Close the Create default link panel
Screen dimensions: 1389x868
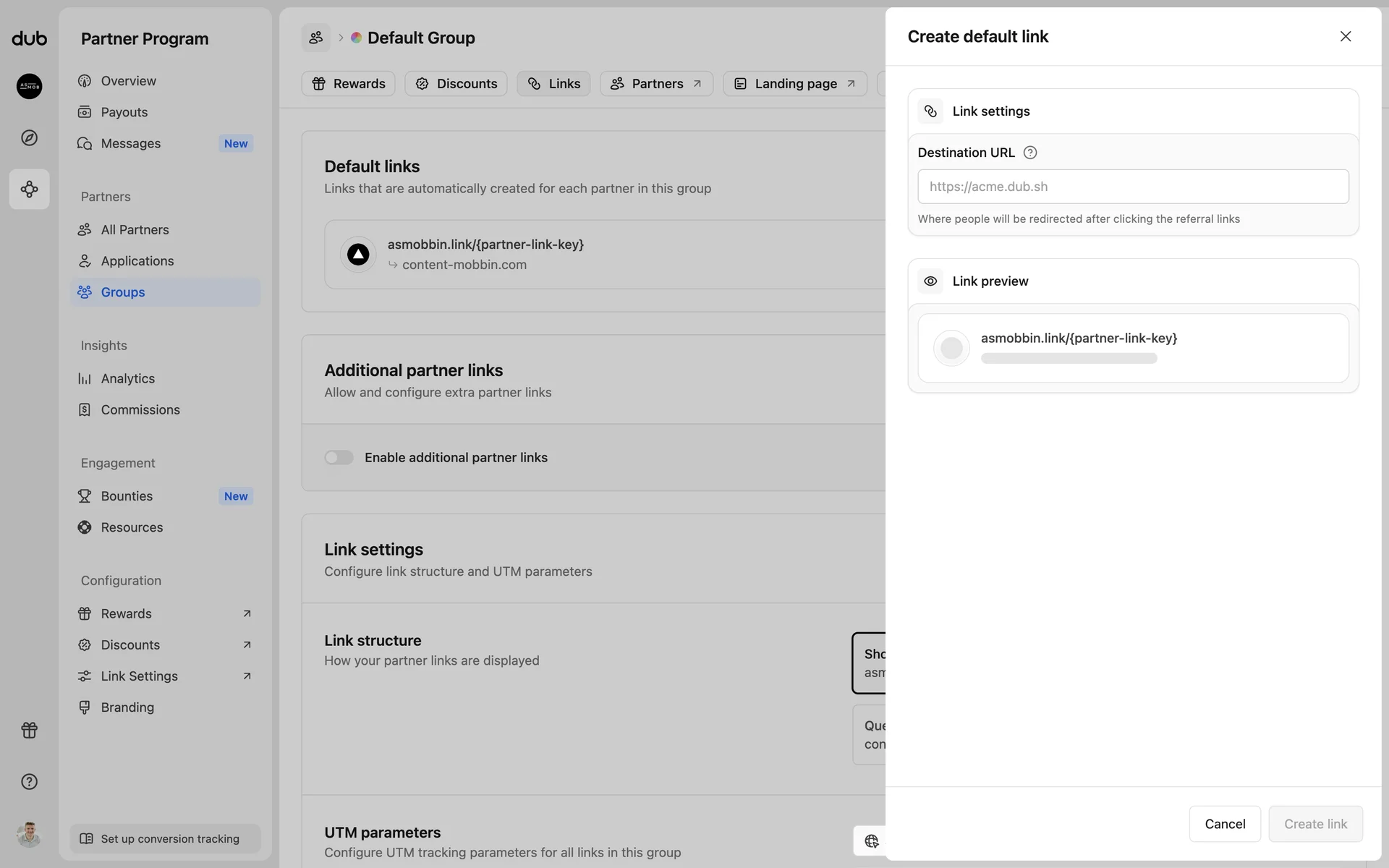click(1345, 36)
